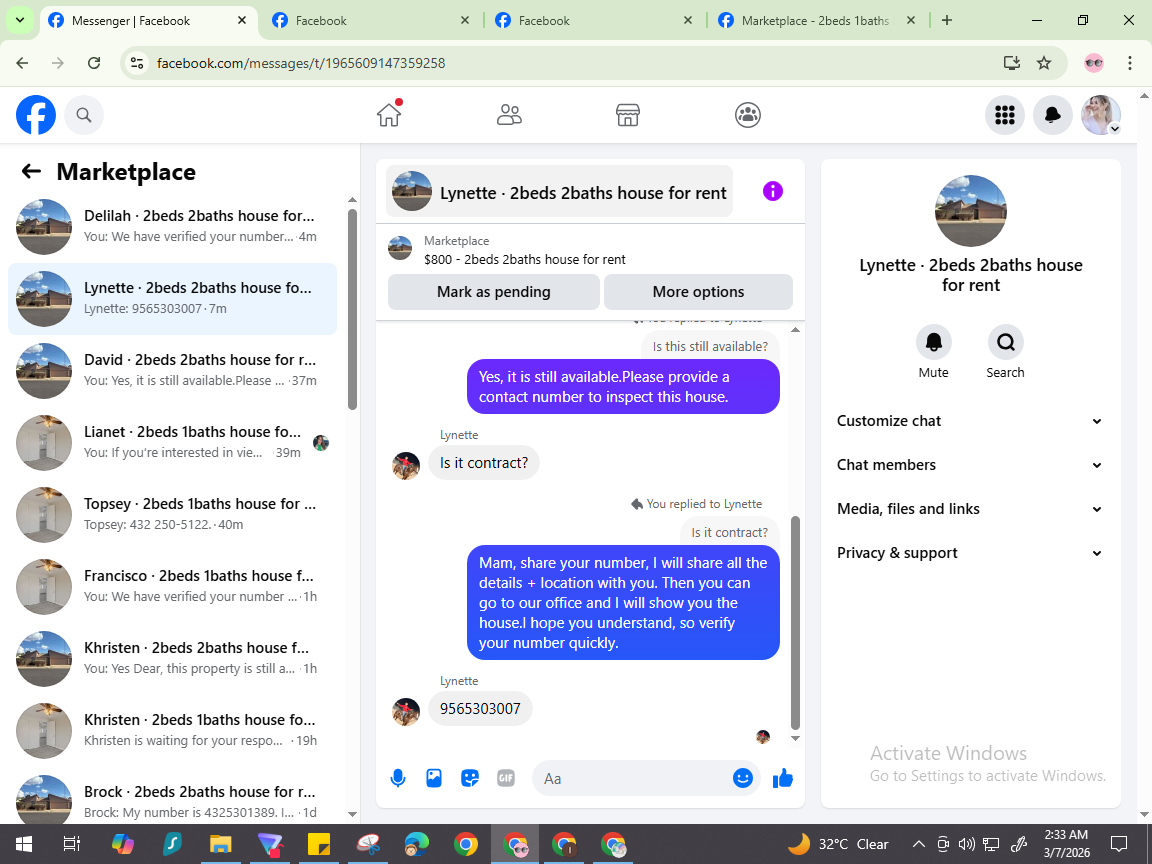Open the taskbar clock showing 2:33 AM
The width and height of the screenshot is (1152, 864).
pos(1067,843)
